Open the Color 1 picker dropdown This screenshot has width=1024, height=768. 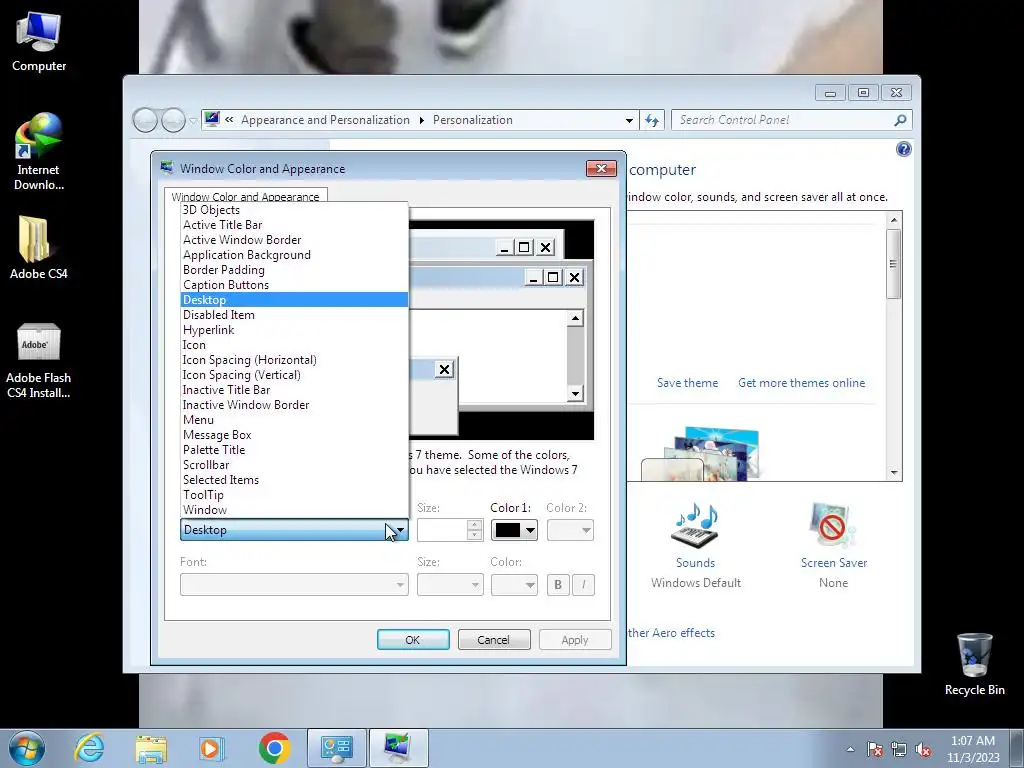tap(515, 530)
